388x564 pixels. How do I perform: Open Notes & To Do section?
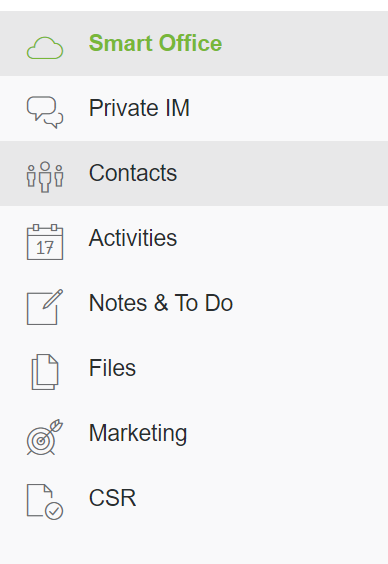click(161, 303)
